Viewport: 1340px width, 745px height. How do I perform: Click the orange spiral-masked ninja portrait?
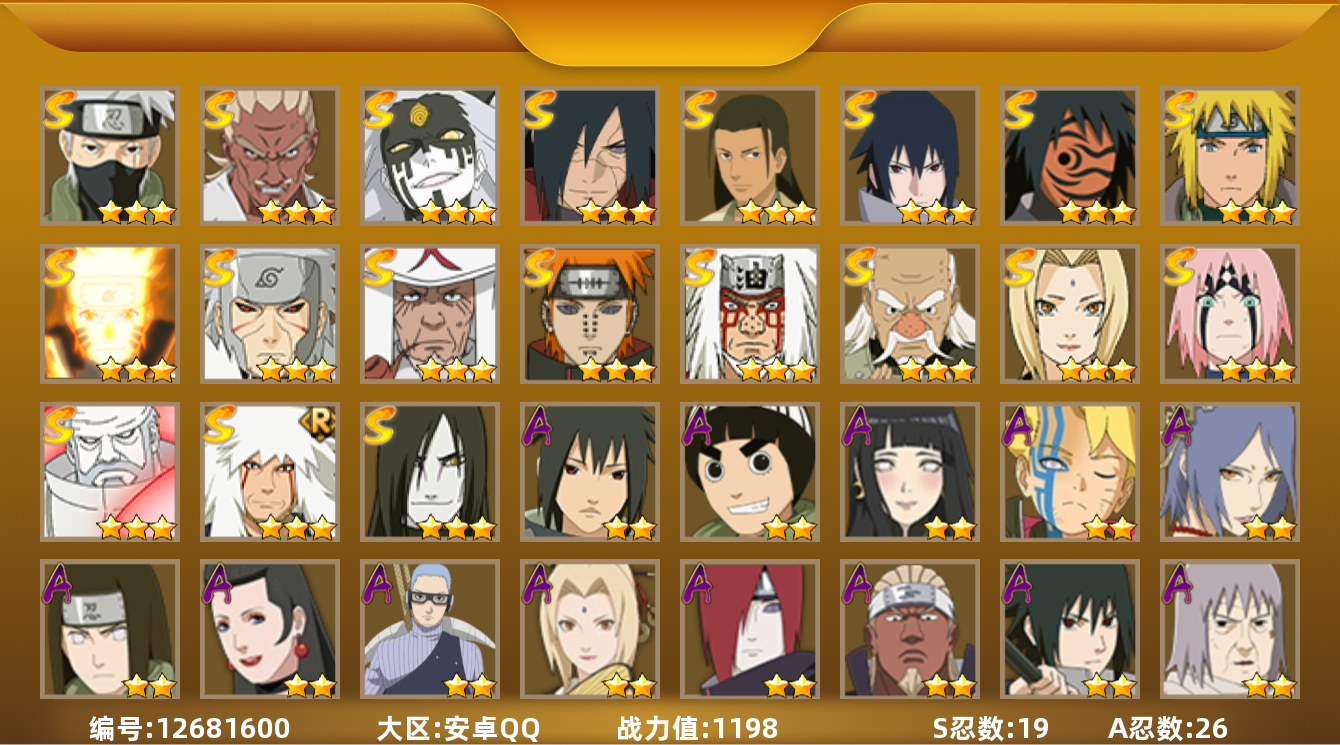point(1070,156)
